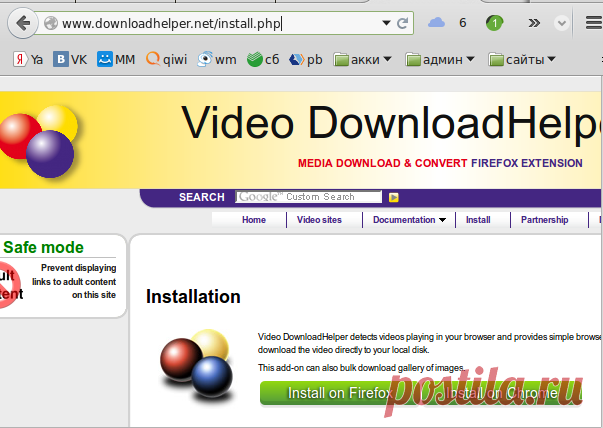Open the qiwi bookmark
The width and height of the screenshot is (603, 428).
point(166,60)
